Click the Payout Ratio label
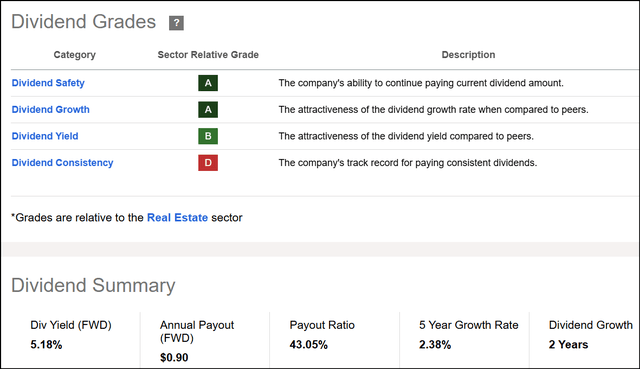The height and width of the screenshot is (369, 640). [322, 325]
